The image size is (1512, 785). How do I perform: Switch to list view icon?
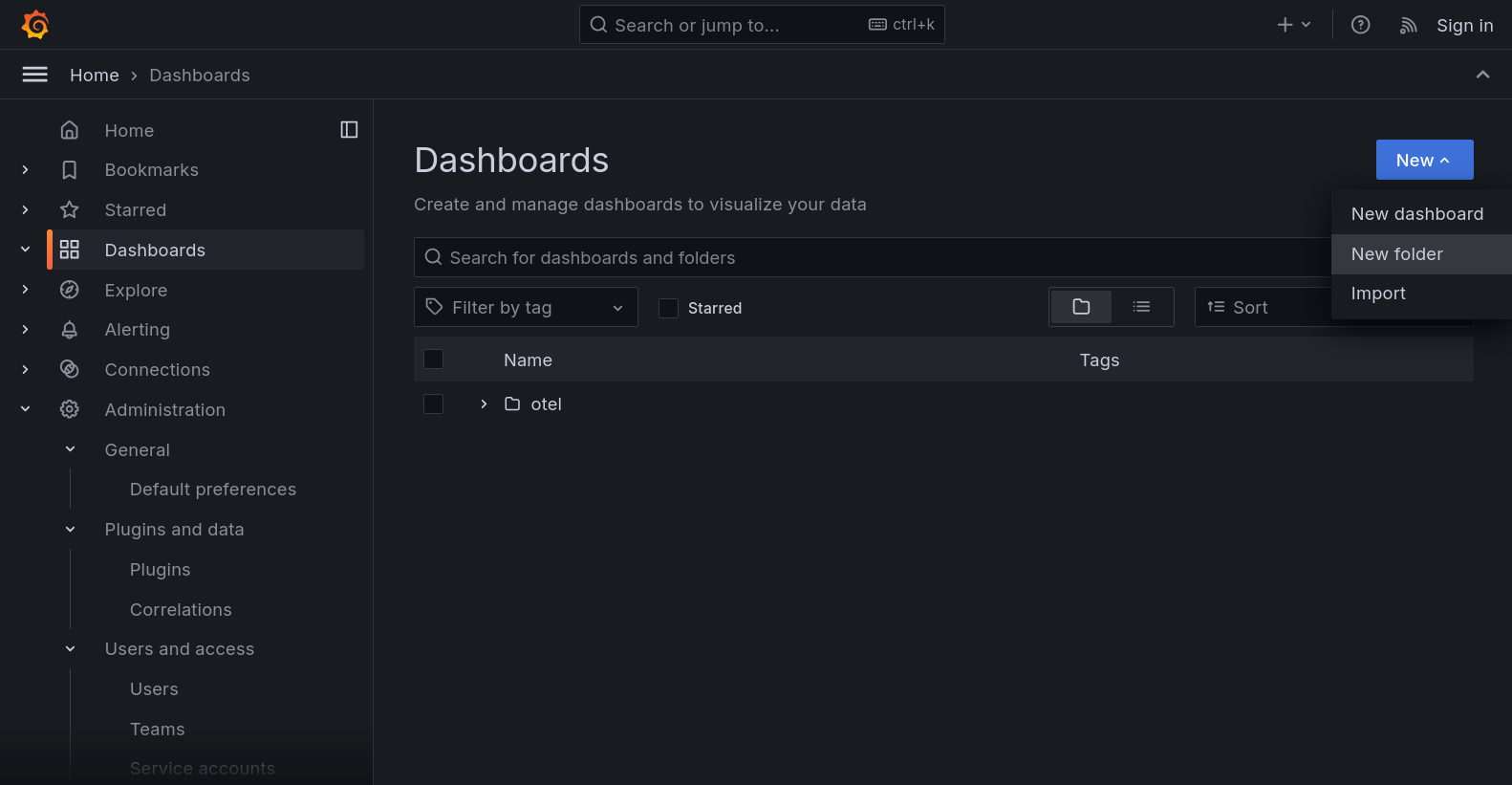(1141, 307)
